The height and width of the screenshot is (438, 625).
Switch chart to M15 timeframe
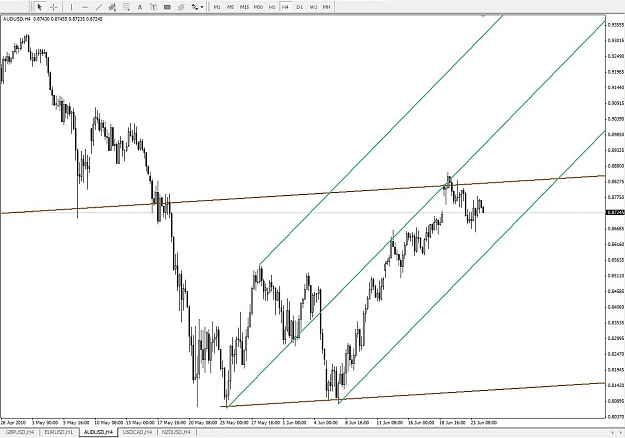[x=244, y=7]
